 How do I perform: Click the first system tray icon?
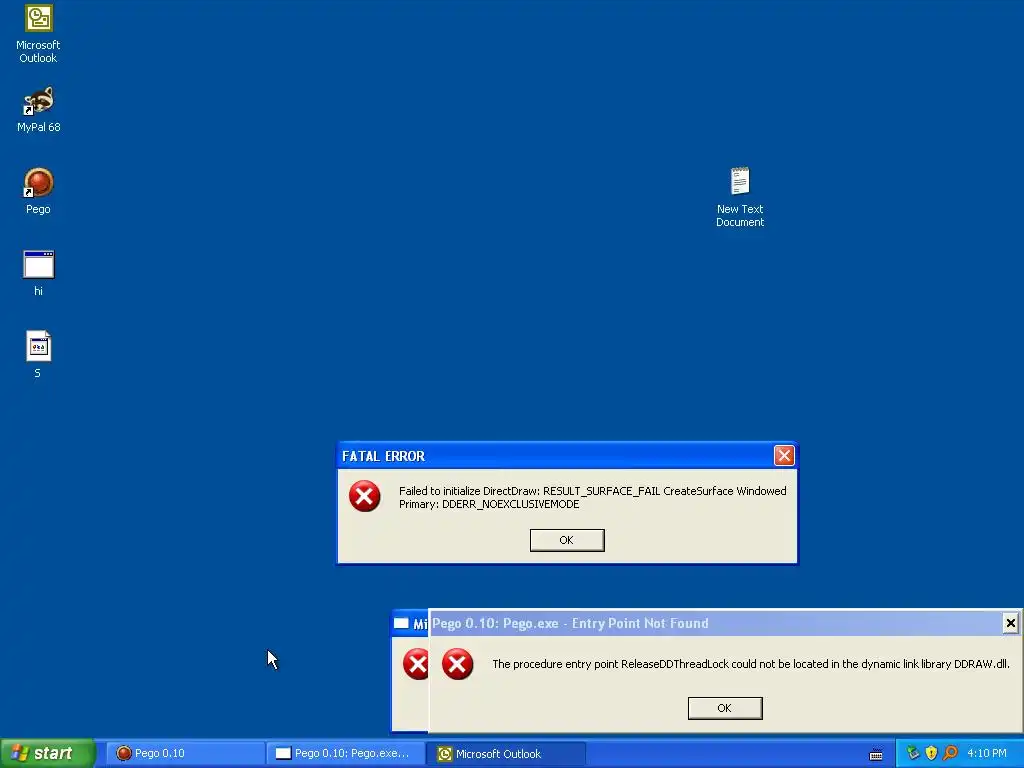coord(912,753)
